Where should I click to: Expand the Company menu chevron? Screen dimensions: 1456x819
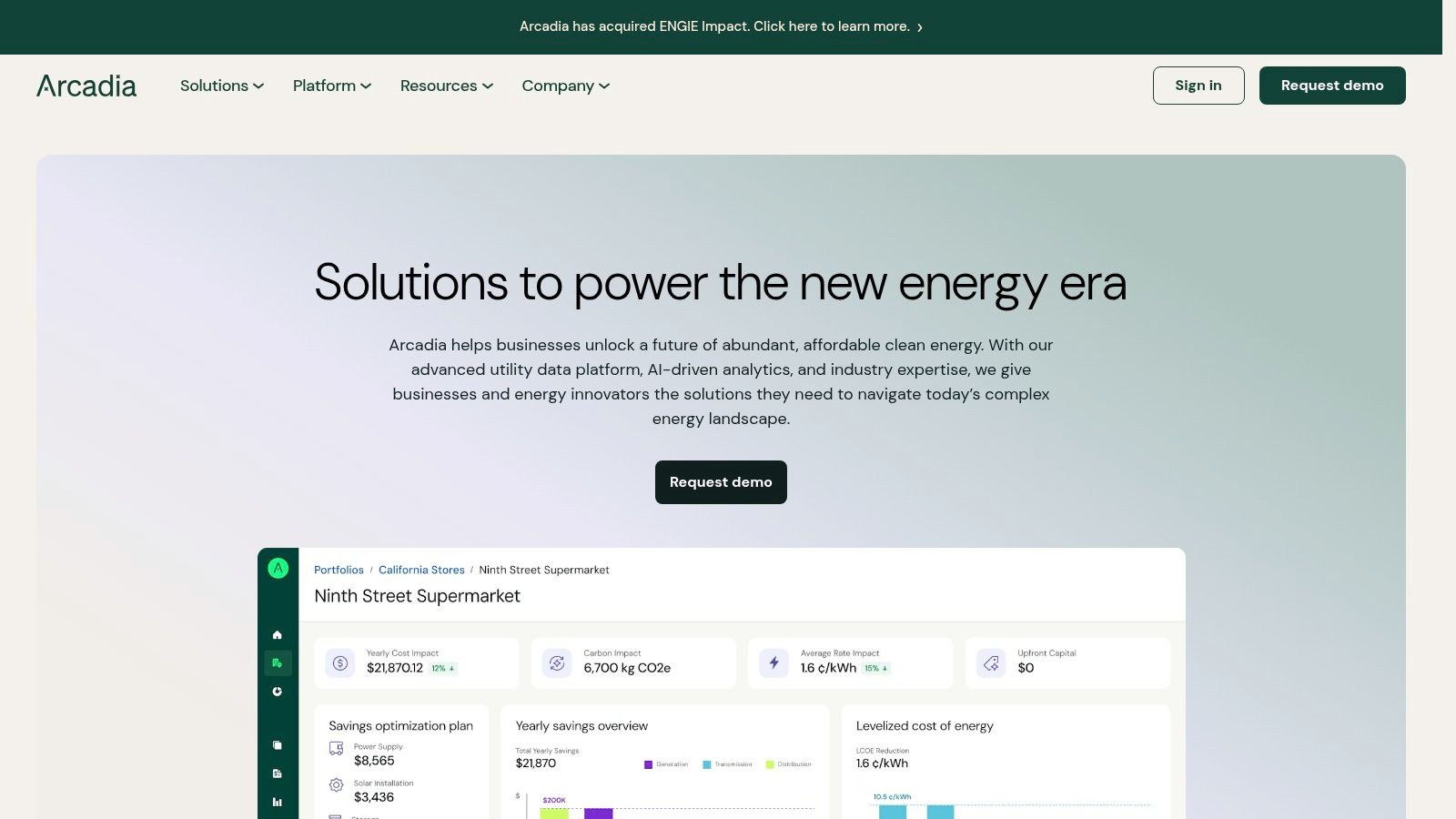point(604,86)
